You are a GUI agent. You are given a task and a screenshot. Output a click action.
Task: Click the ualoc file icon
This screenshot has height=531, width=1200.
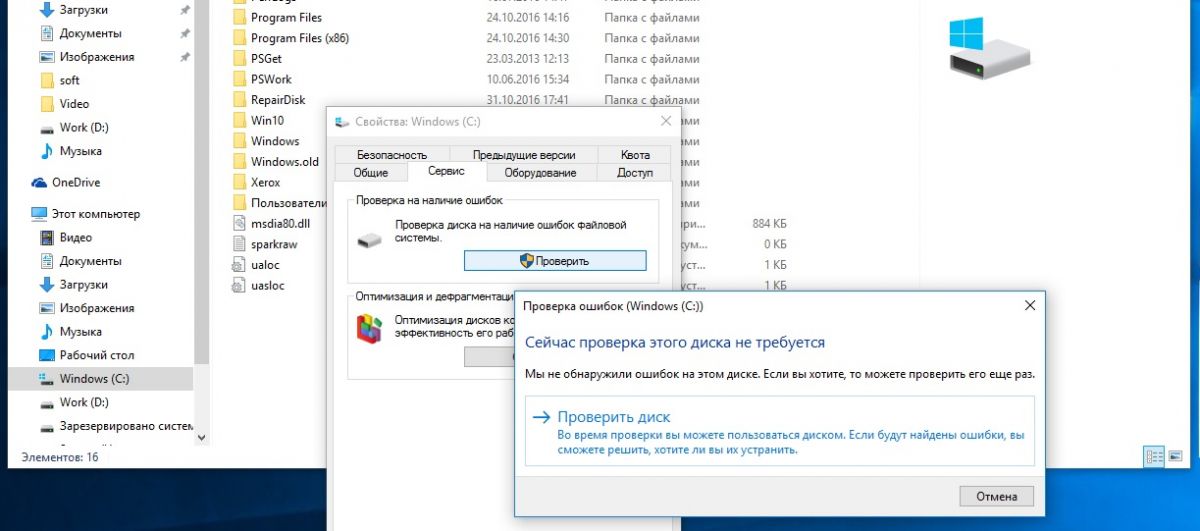[x=239, y=265]
